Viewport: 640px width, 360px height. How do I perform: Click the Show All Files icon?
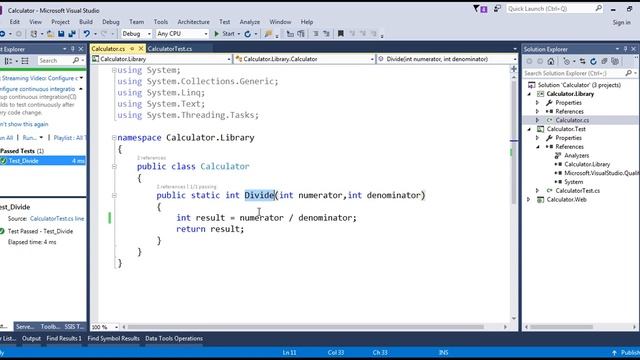coord(615,62)
